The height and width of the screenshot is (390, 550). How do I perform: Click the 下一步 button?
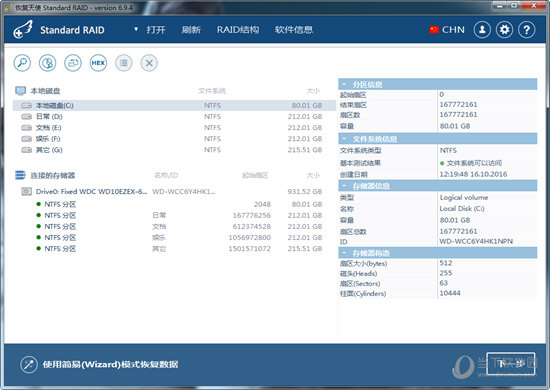click(x=511, y=364)
